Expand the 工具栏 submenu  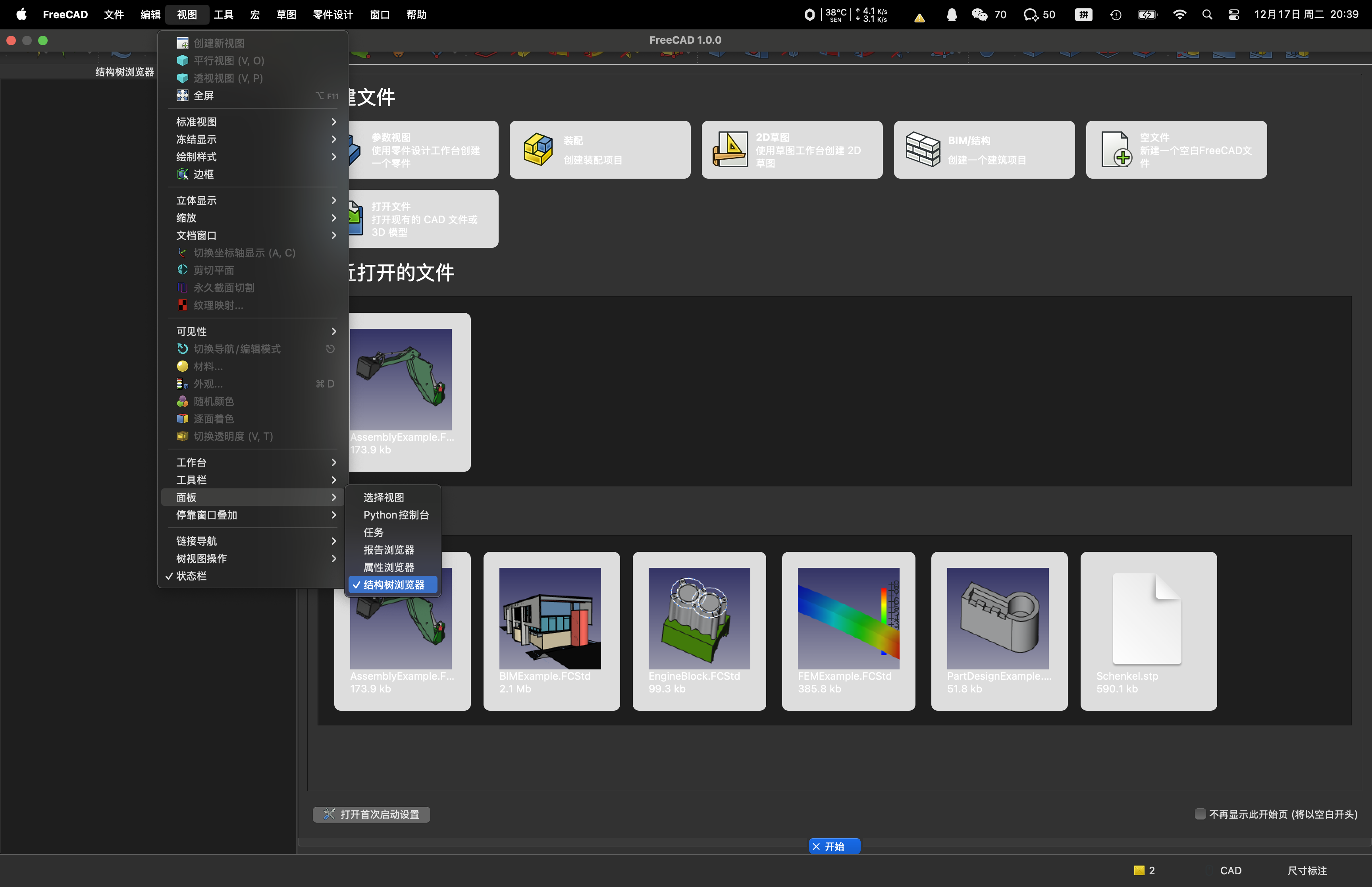(252, 480)
